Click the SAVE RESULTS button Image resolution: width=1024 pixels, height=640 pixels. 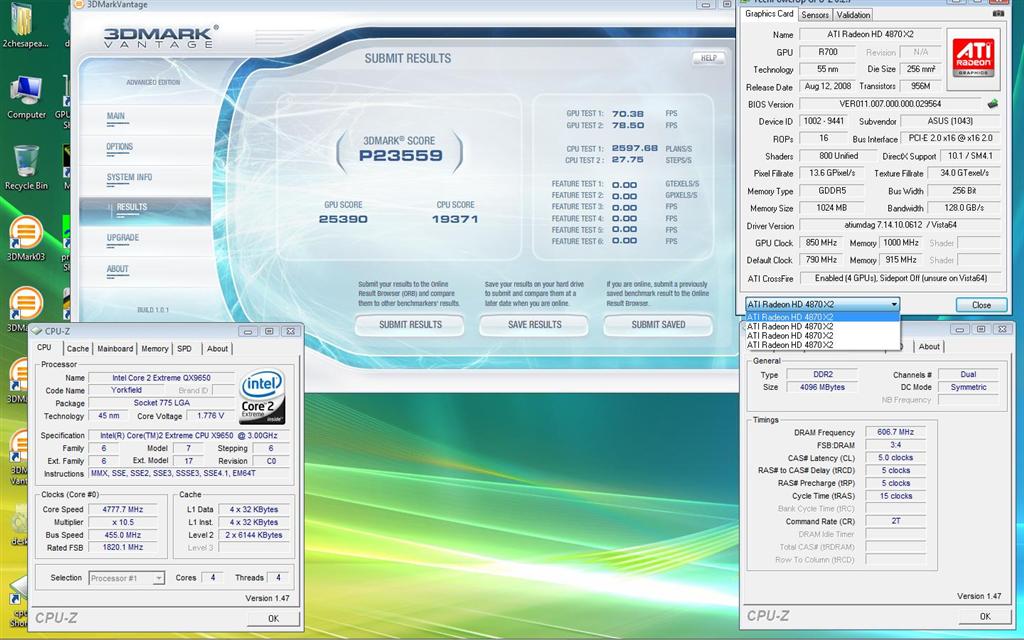pyautogui.click(x=534, y=325)
